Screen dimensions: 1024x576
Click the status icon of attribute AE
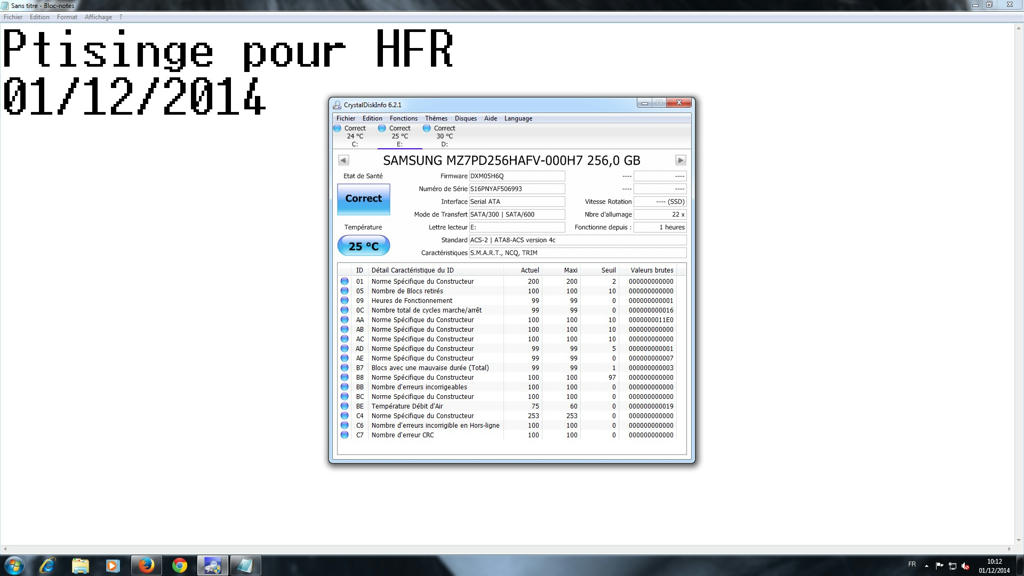tap(345, 358)
